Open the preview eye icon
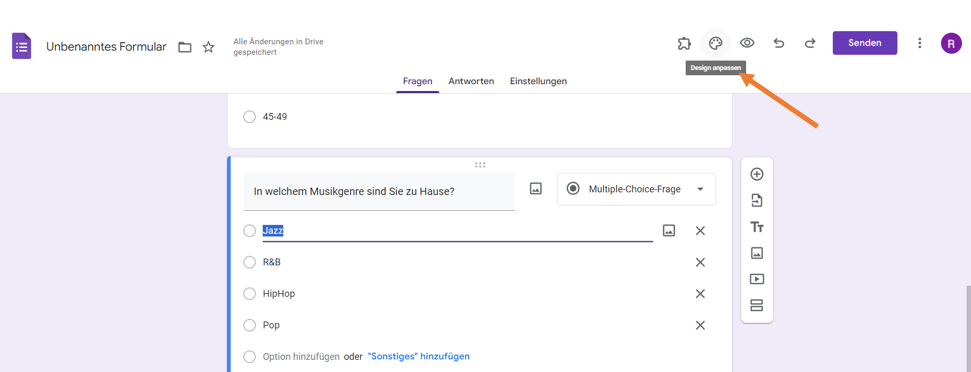The width and height of the screenshot is (971, 372). [x=747, y=43]
